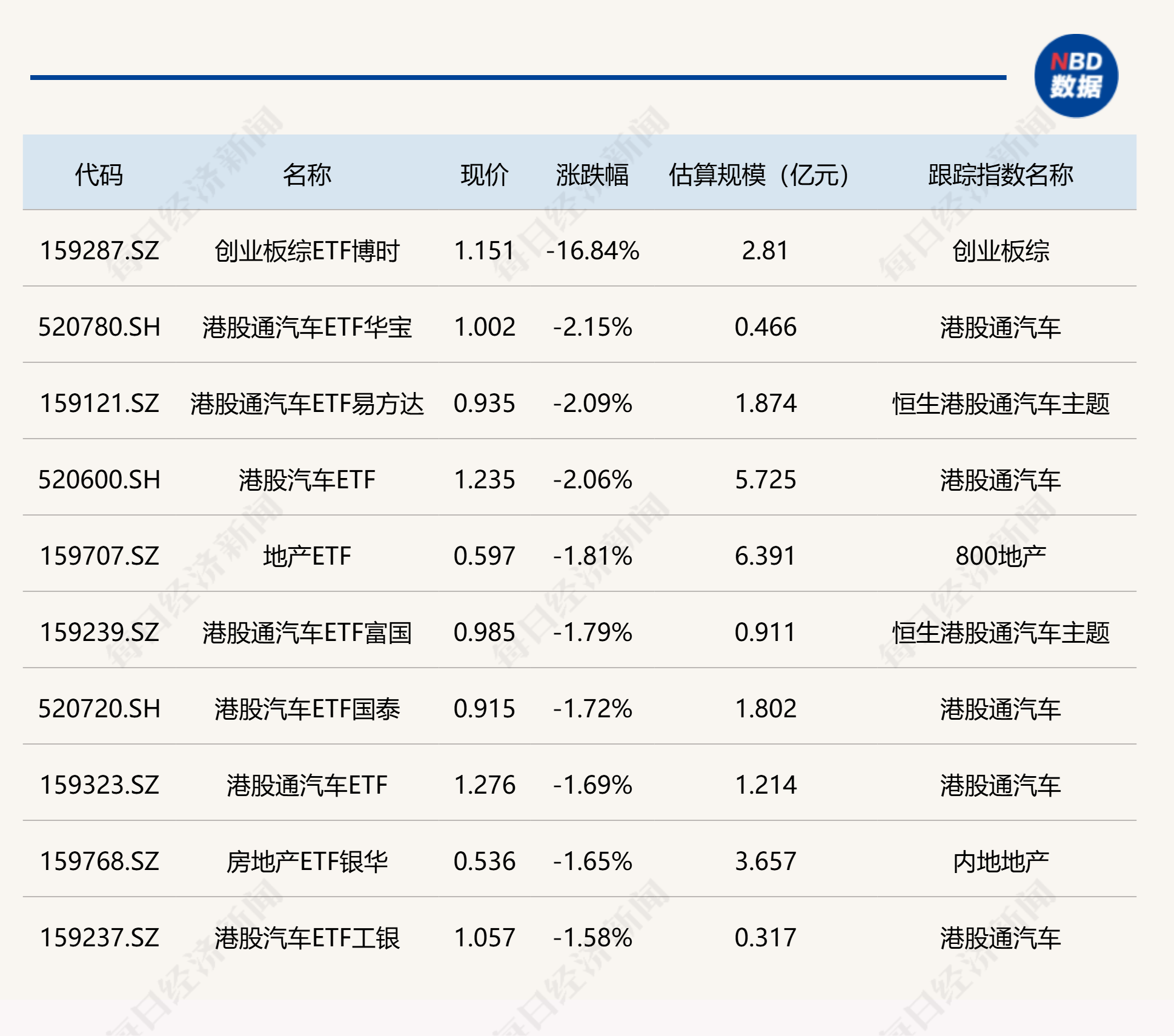Click the 房地产ETF银华 name cell
This screenshot has width=1174, height=1036.
tap(307, 861)
